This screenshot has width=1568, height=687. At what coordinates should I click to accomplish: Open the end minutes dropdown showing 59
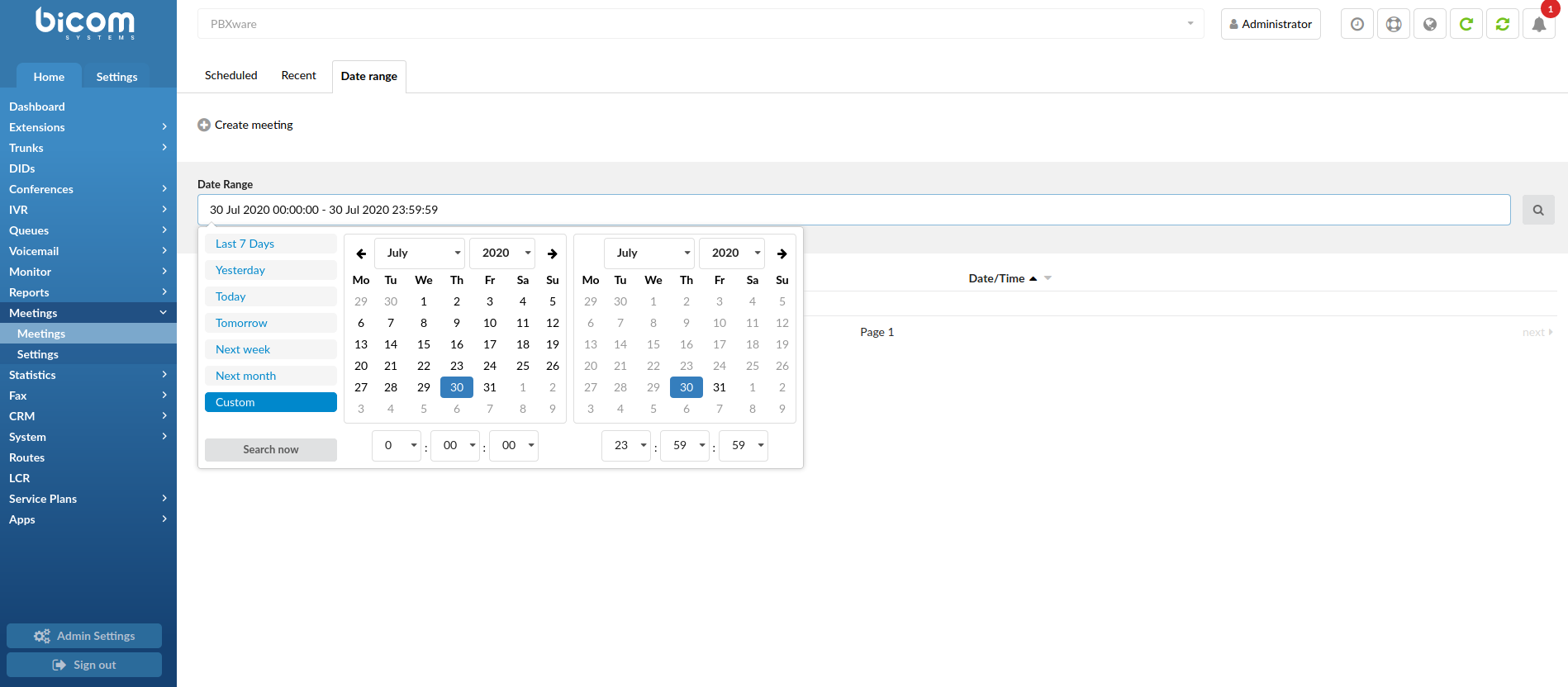[685, 445]
